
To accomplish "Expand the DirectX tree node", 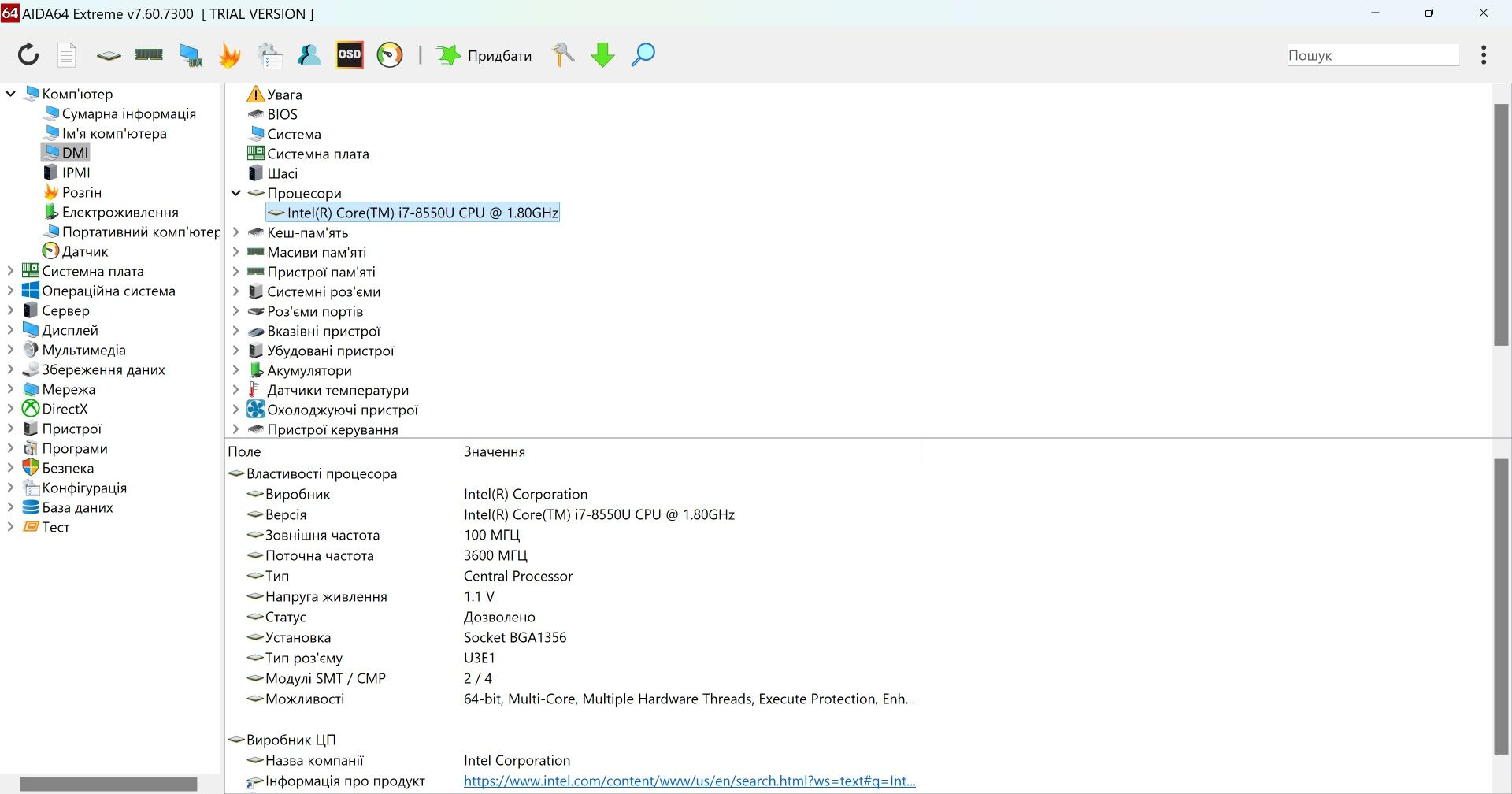I will 11,409.
